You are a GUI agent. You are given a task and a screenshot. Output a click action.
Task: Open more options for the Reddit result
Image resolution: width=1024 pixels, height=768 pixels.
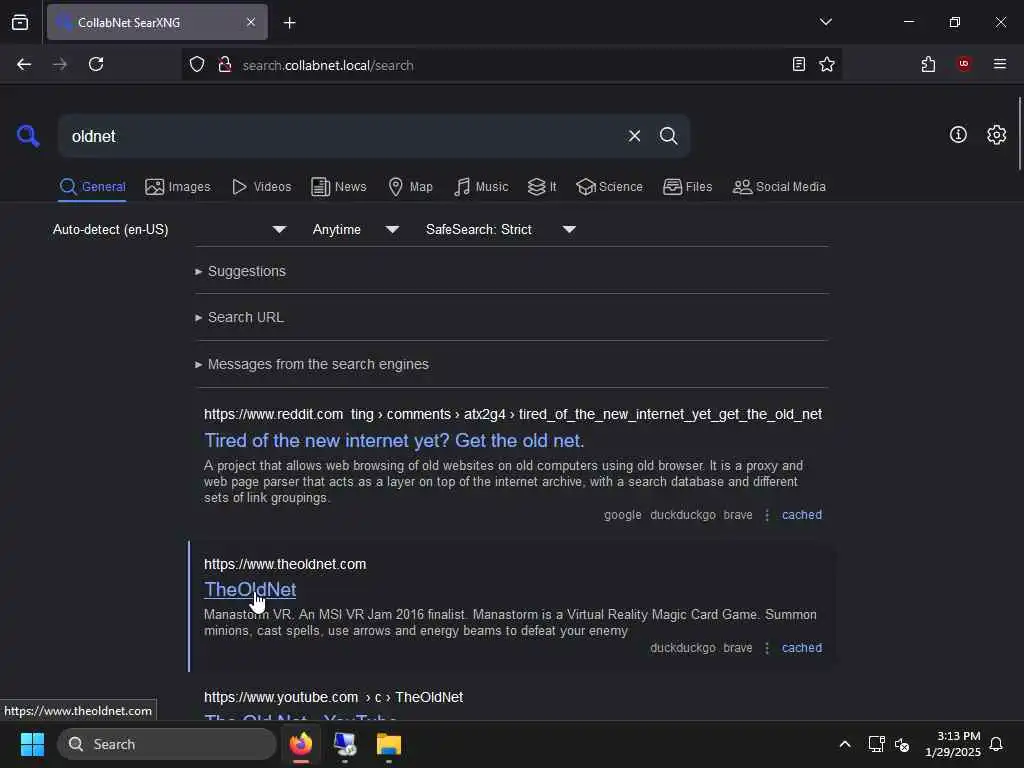[x=767, y=515]
